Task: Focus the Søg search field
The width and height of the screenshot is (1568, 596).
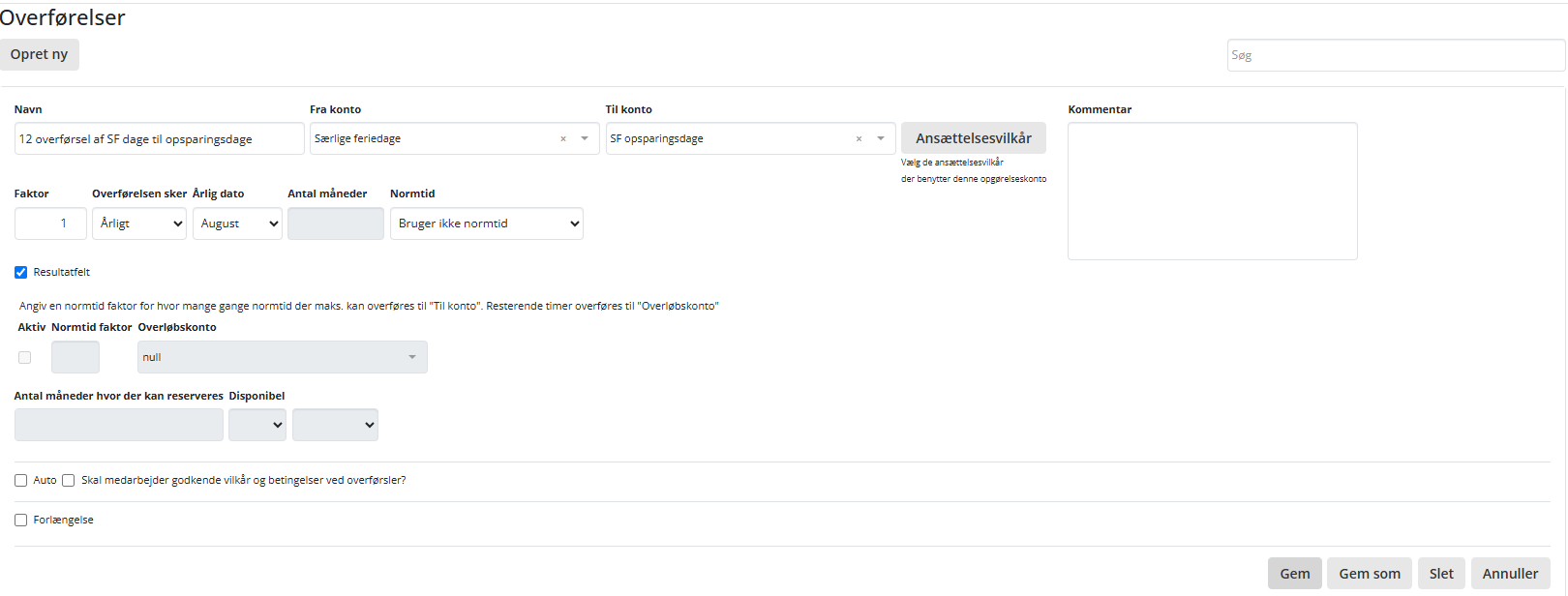Action: point(1395,55)
